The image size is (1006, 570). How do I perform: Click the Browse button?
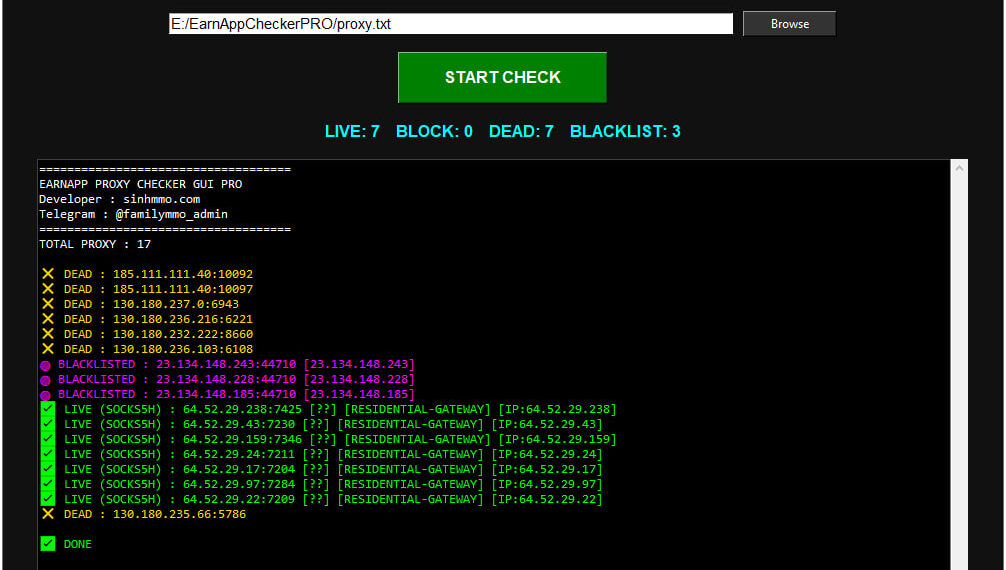pos(789,24)
